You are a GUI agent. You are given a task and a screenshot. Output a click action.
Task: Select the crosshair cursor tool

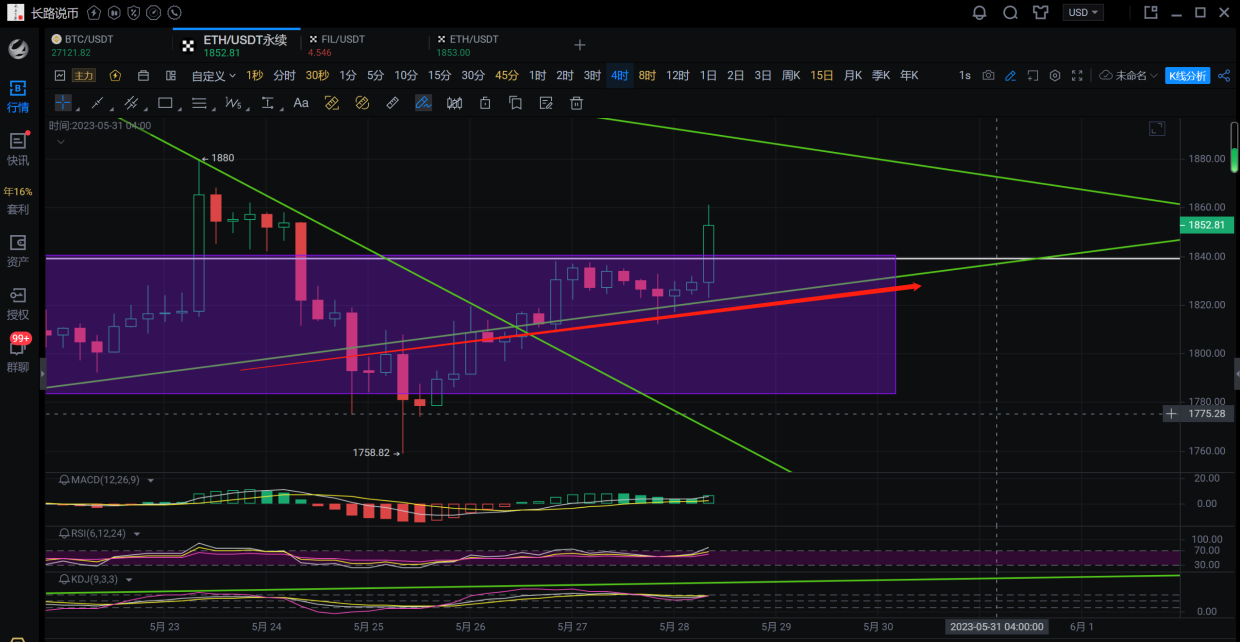63,103
